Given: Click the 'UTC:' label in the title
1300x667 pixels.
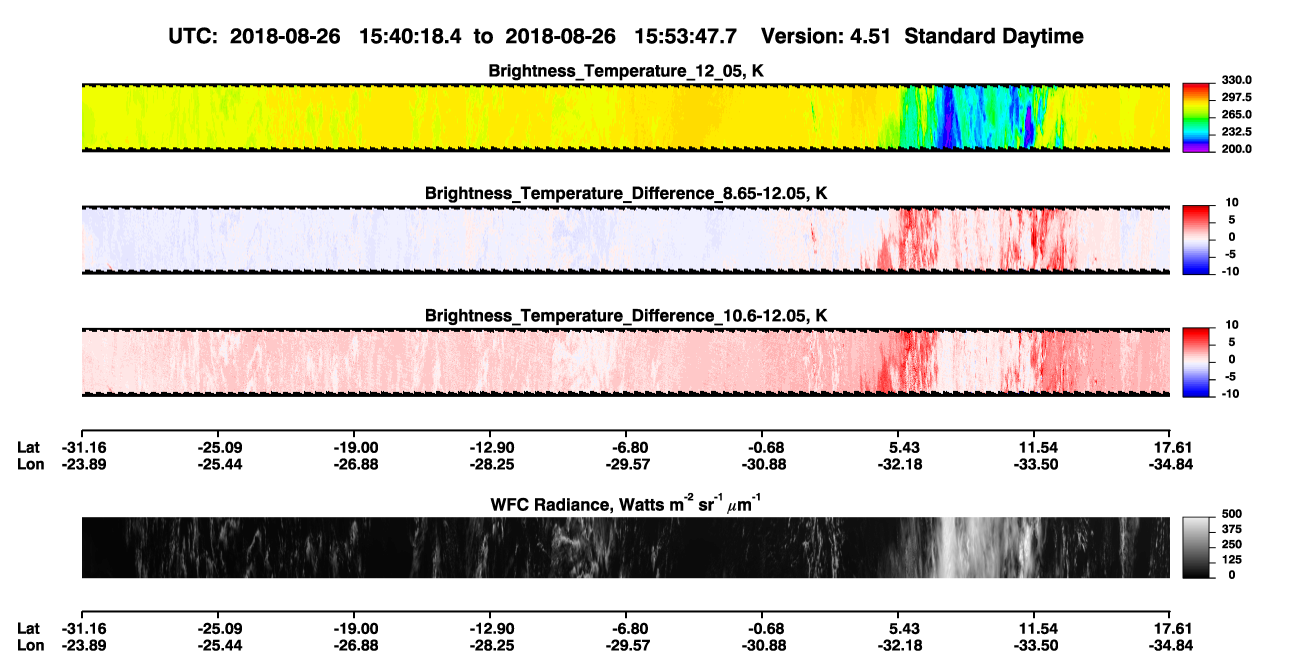Looking at the screenshot, I should (194, 36).
